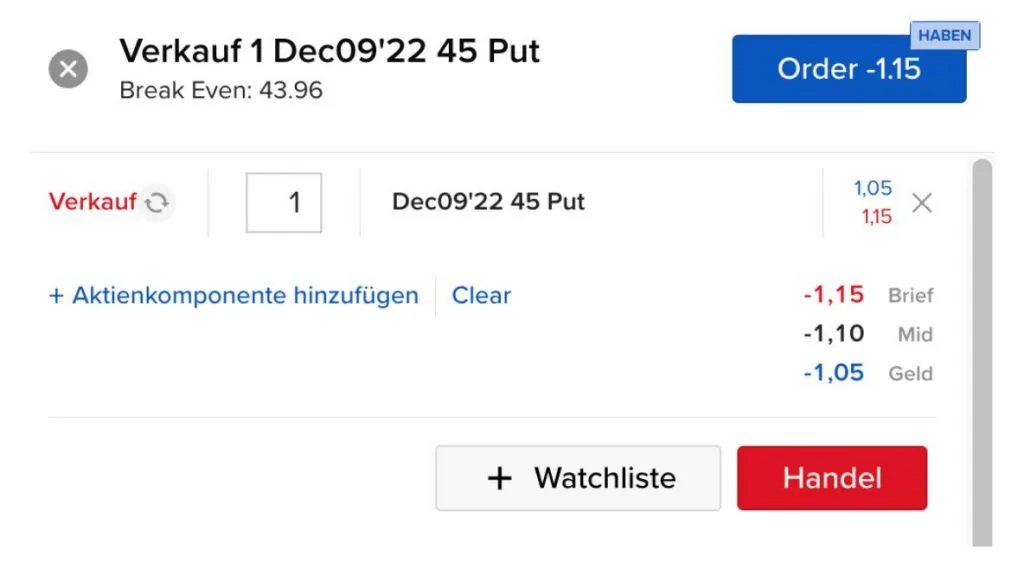This screenshot has height=569, width=1024.
Task: Click the plus icon on Watchliste button
Action: (500, 478)
